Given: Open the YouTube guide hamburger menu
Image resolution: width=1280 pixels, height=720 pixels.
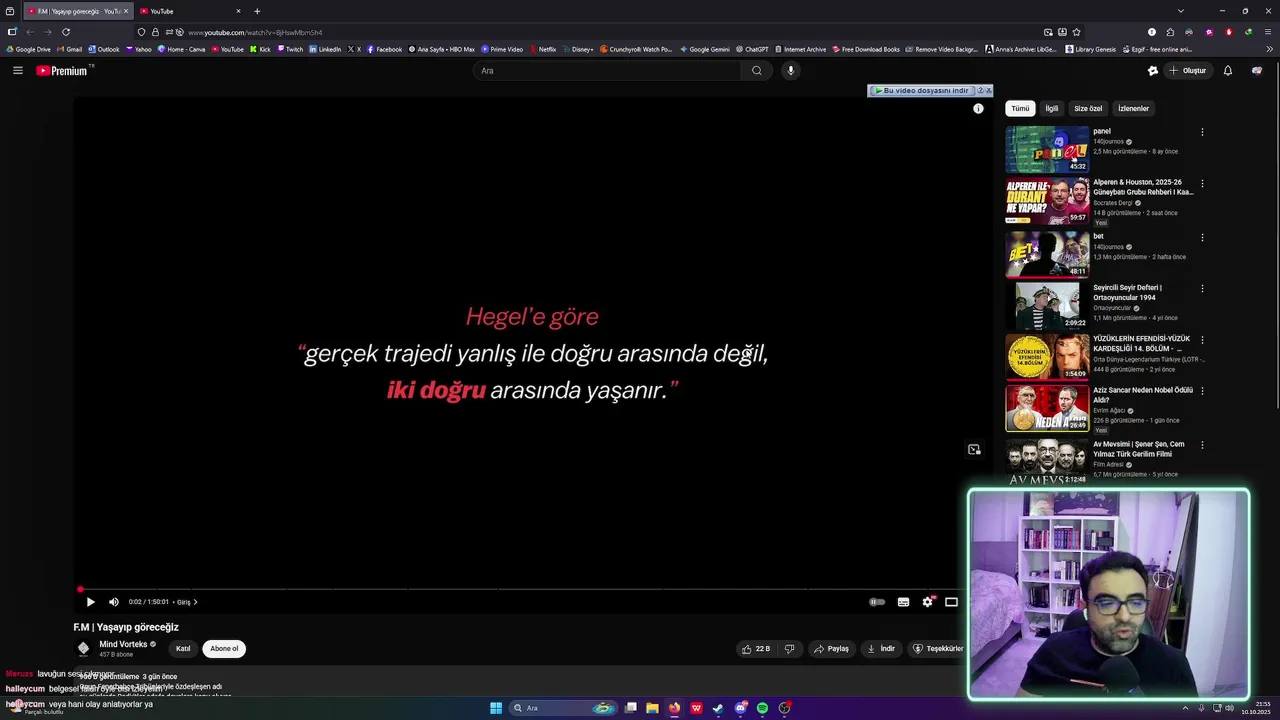Looking at the screenshot, I should coord(17,70).
